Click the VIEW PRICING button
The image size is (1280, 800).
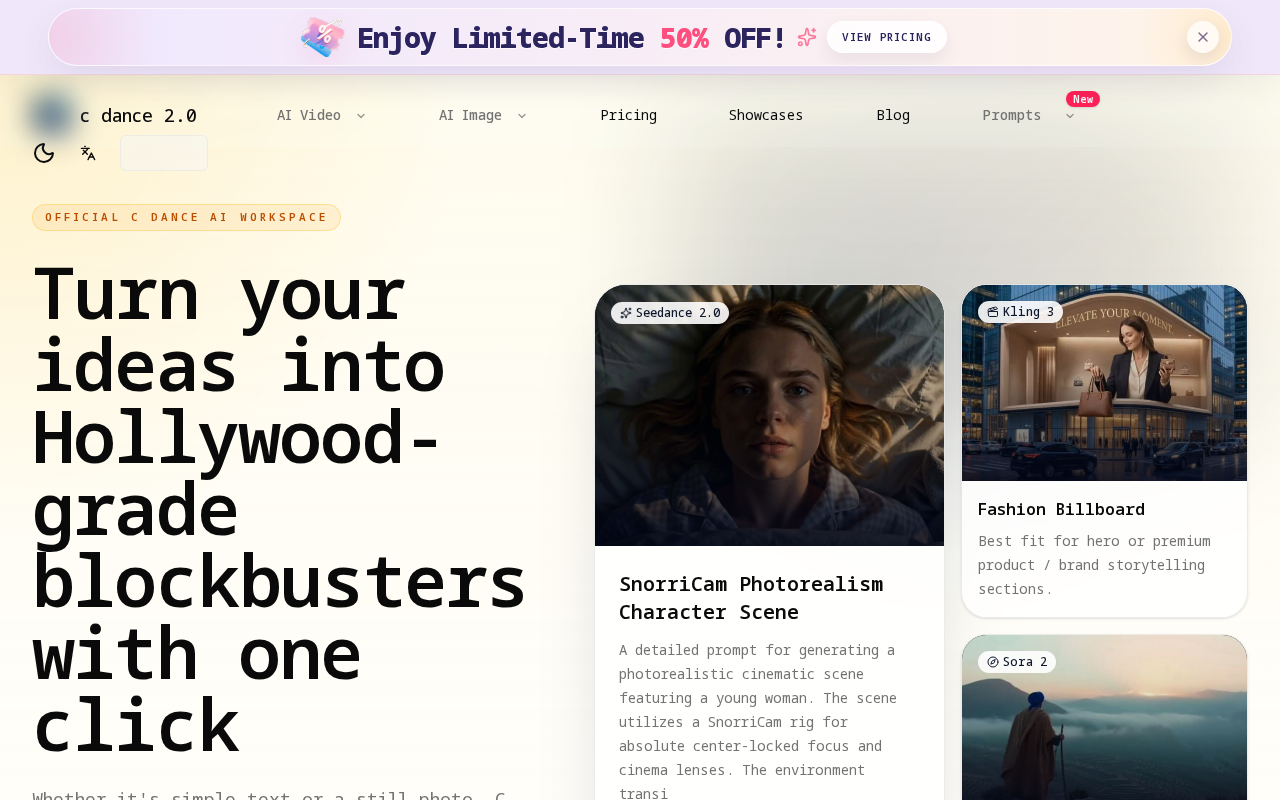(x=886, y=37)
